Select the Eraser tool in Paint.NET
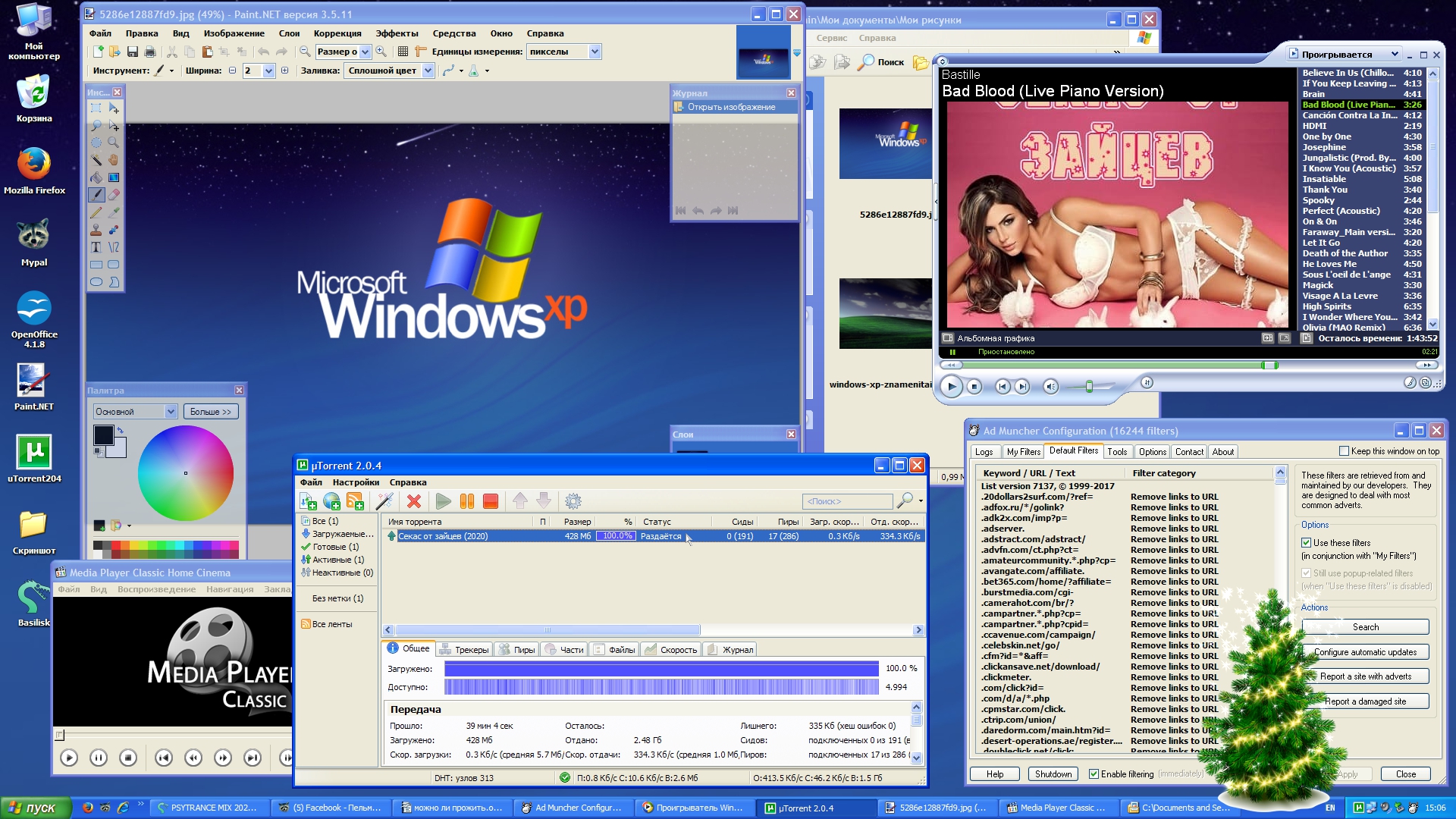 click(114, 195)
